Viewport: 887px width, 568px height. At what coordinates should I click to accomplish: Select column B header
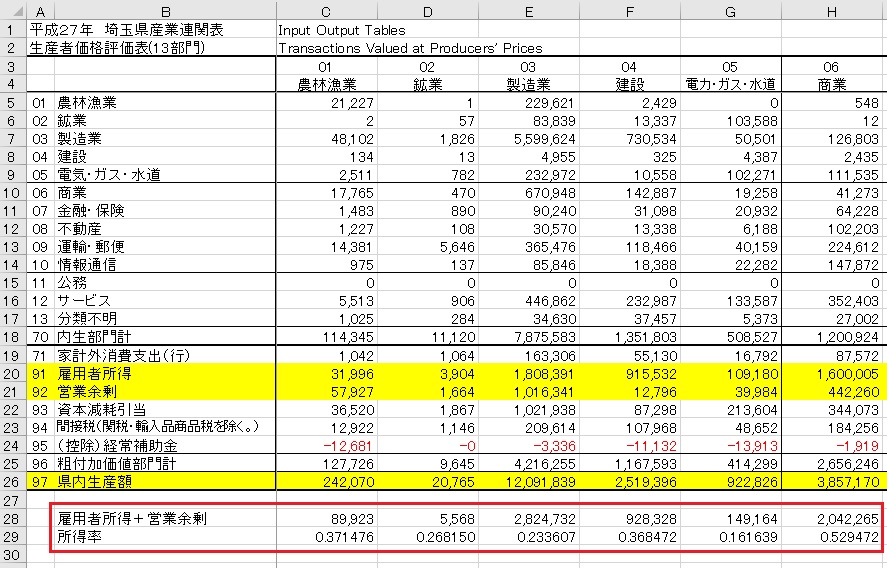click(x=165, y=11)
